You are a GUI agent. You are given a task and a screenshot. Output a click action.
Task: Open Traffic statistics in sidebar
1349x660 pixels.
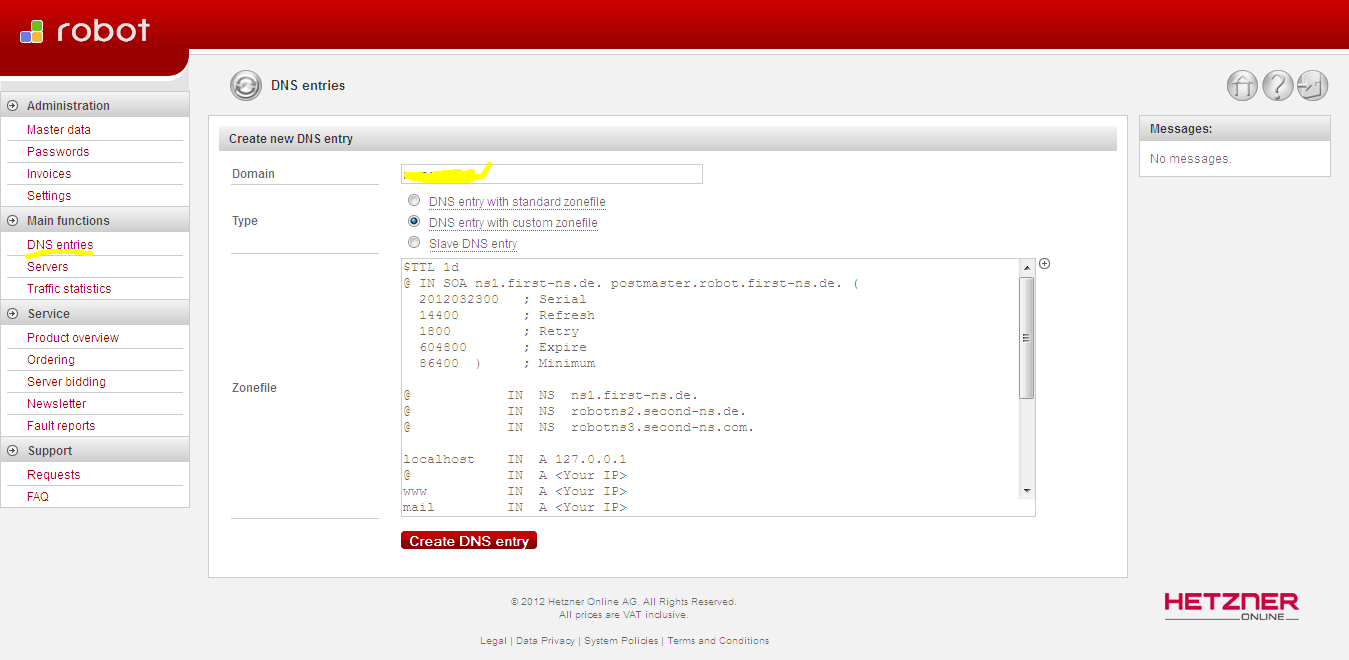click(69, 289)
